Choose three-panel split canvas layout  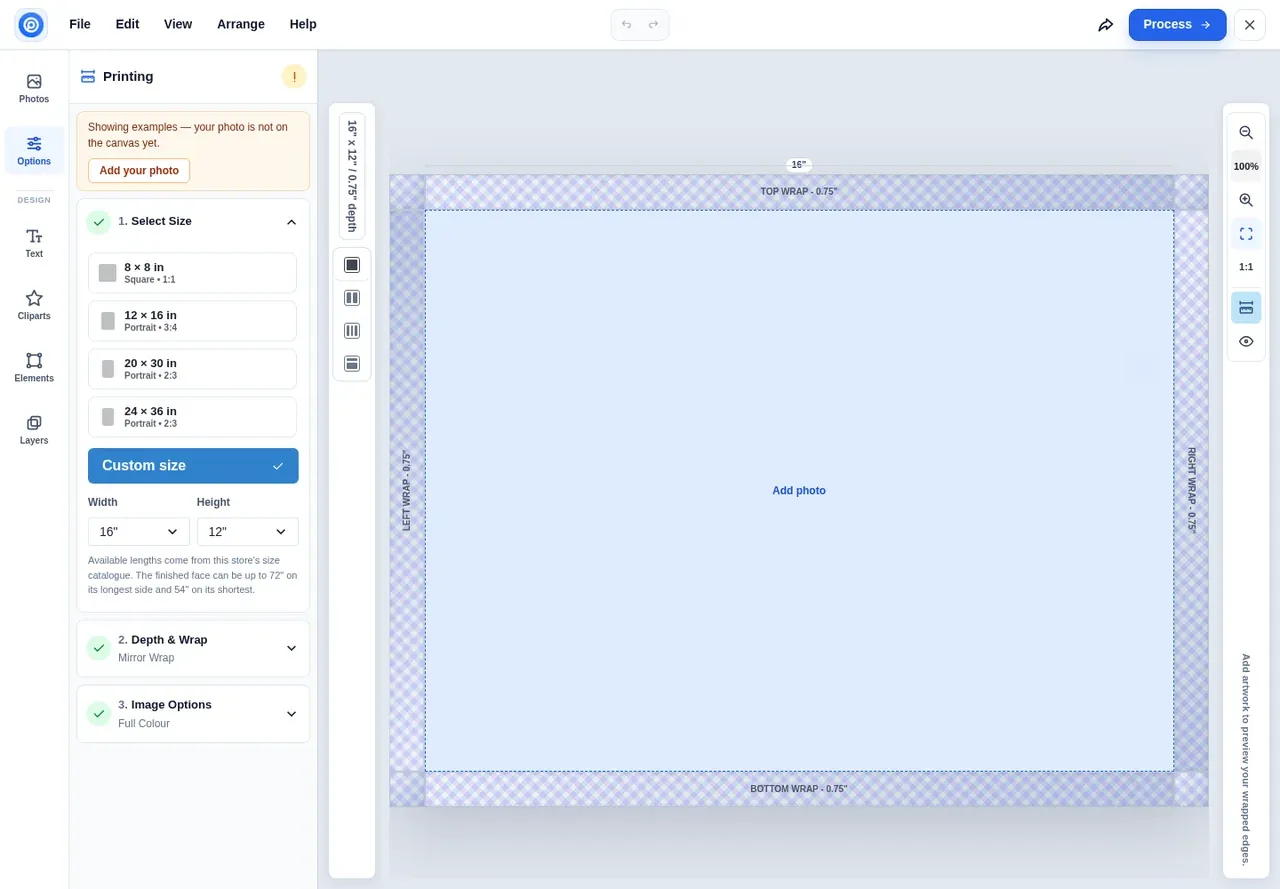click(x=352, y=331)
